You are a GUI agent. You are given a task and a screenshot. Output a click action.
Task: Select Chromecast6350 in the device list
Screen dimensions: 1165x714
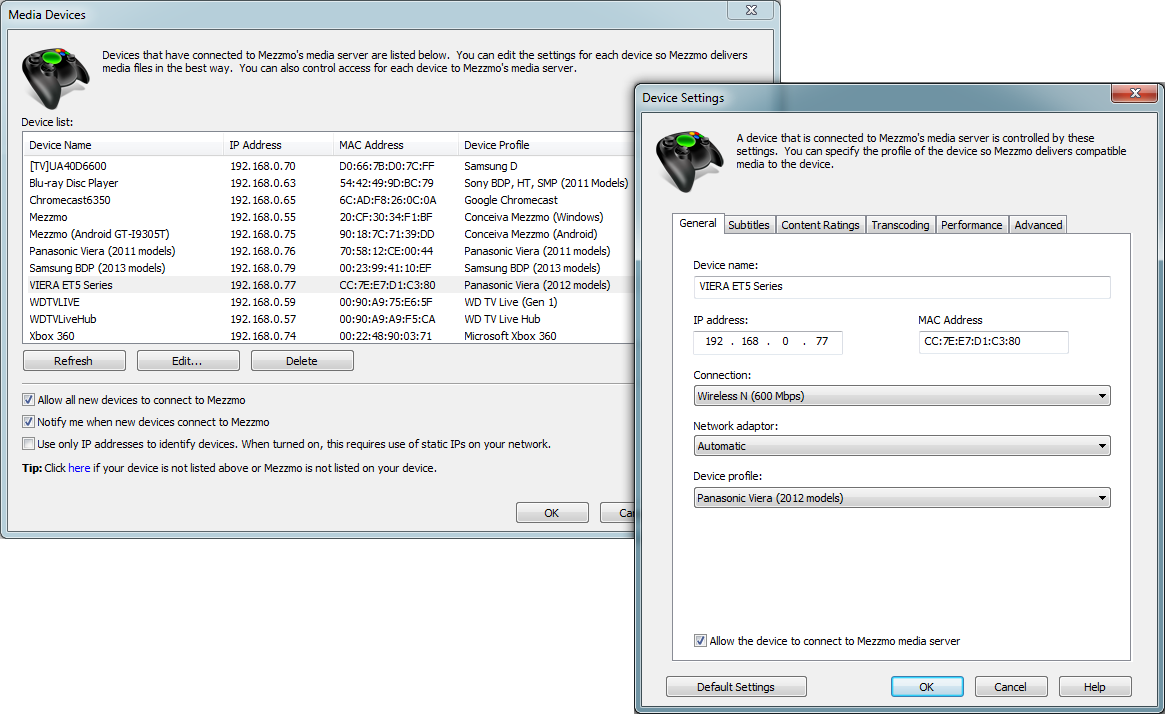[x=70, y=200]
